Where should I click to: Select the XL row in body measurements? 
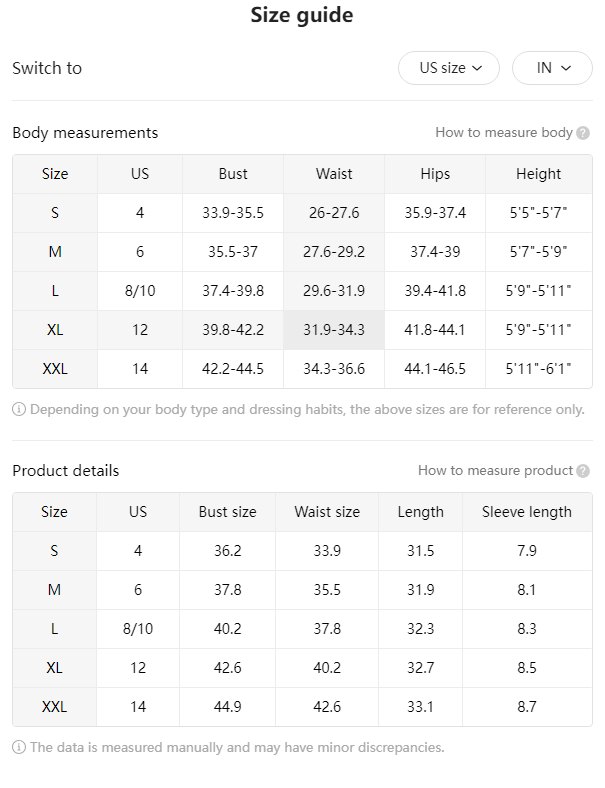[302, 330]
